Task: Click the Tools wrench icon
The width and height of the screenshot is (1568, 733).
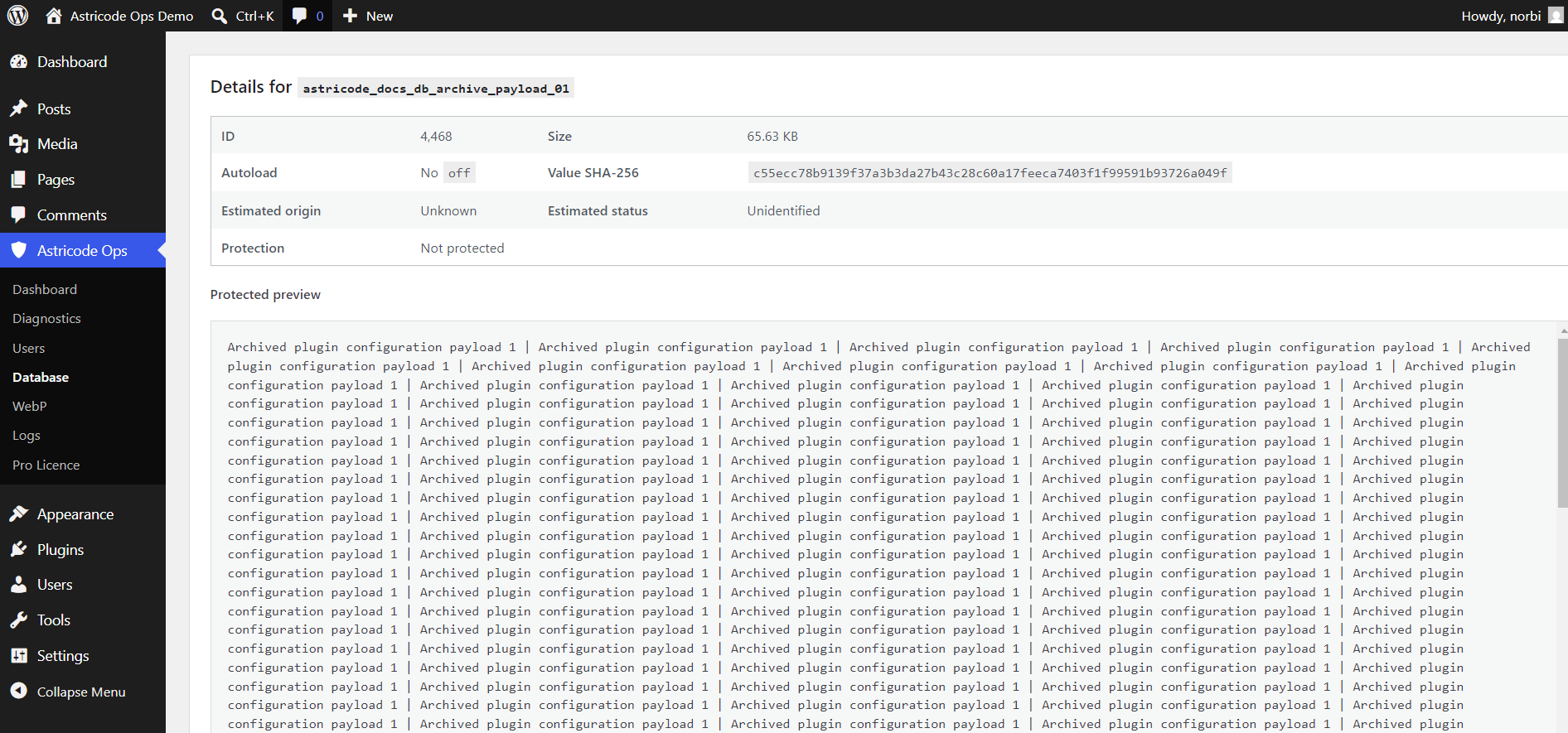Action: [x=18, y=620]
